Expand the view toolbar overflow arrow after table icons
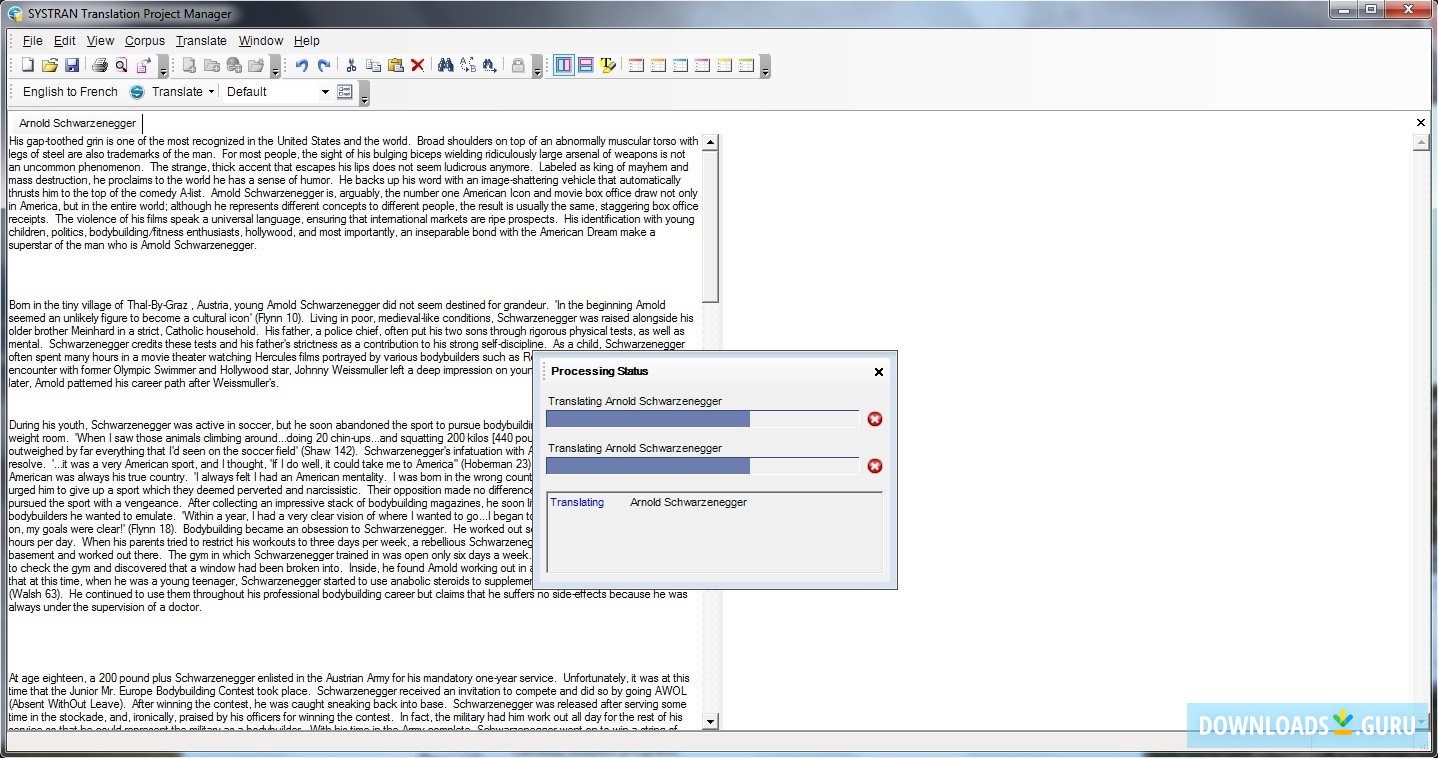 (765, 68)
